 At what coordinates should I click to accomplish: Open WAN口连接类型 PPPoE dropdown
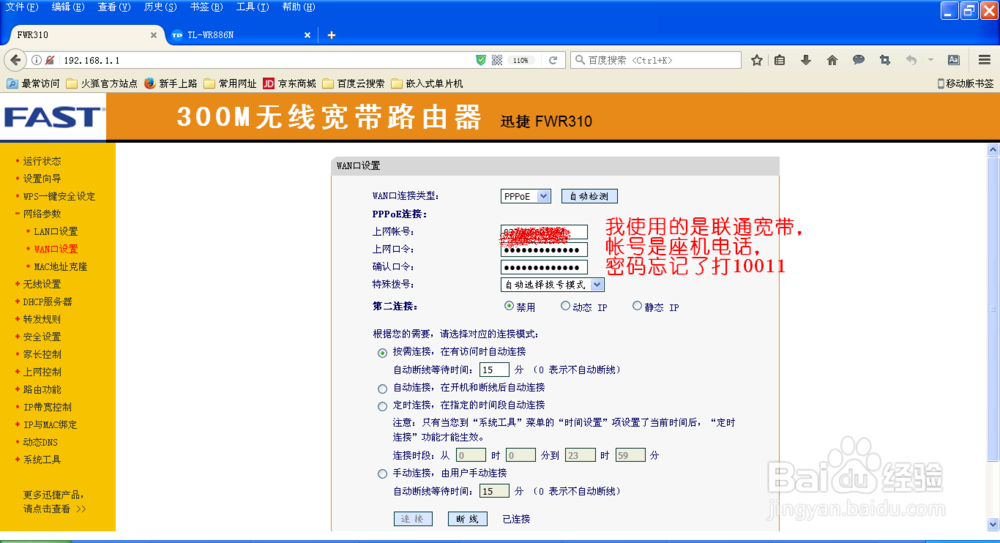[526, 197]
